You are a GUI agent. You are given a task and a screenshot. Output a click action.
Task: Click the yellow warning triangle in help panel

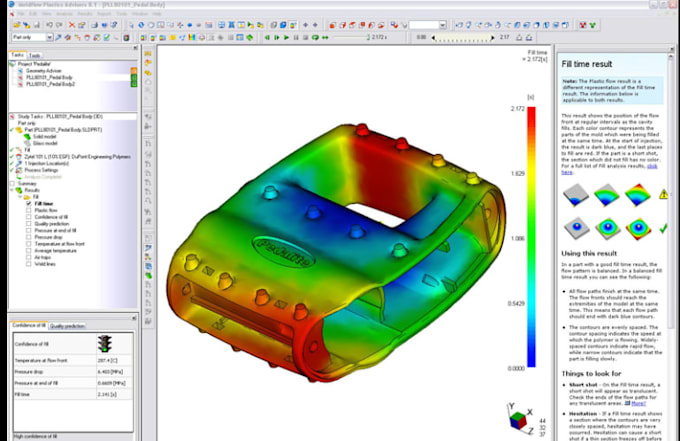[664, 194]
